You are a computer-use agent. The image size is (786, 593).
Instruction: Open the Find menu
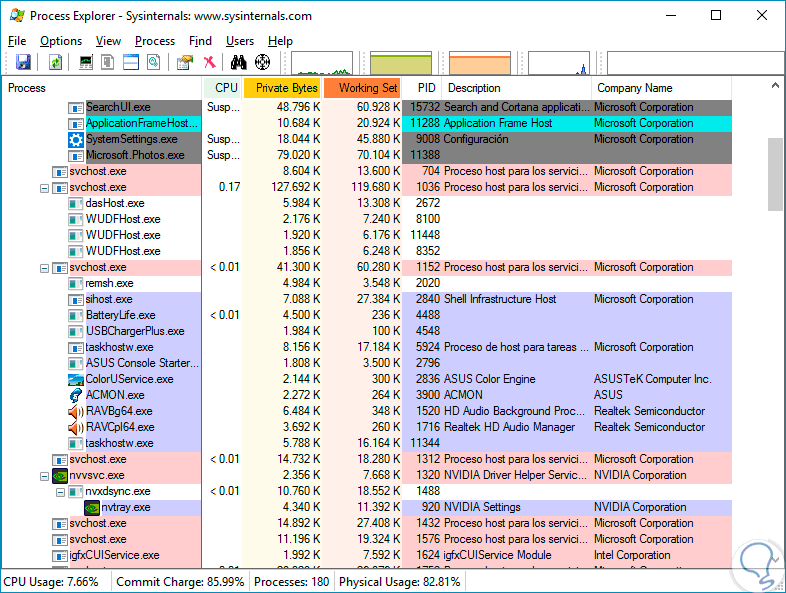tap(200, 41)
